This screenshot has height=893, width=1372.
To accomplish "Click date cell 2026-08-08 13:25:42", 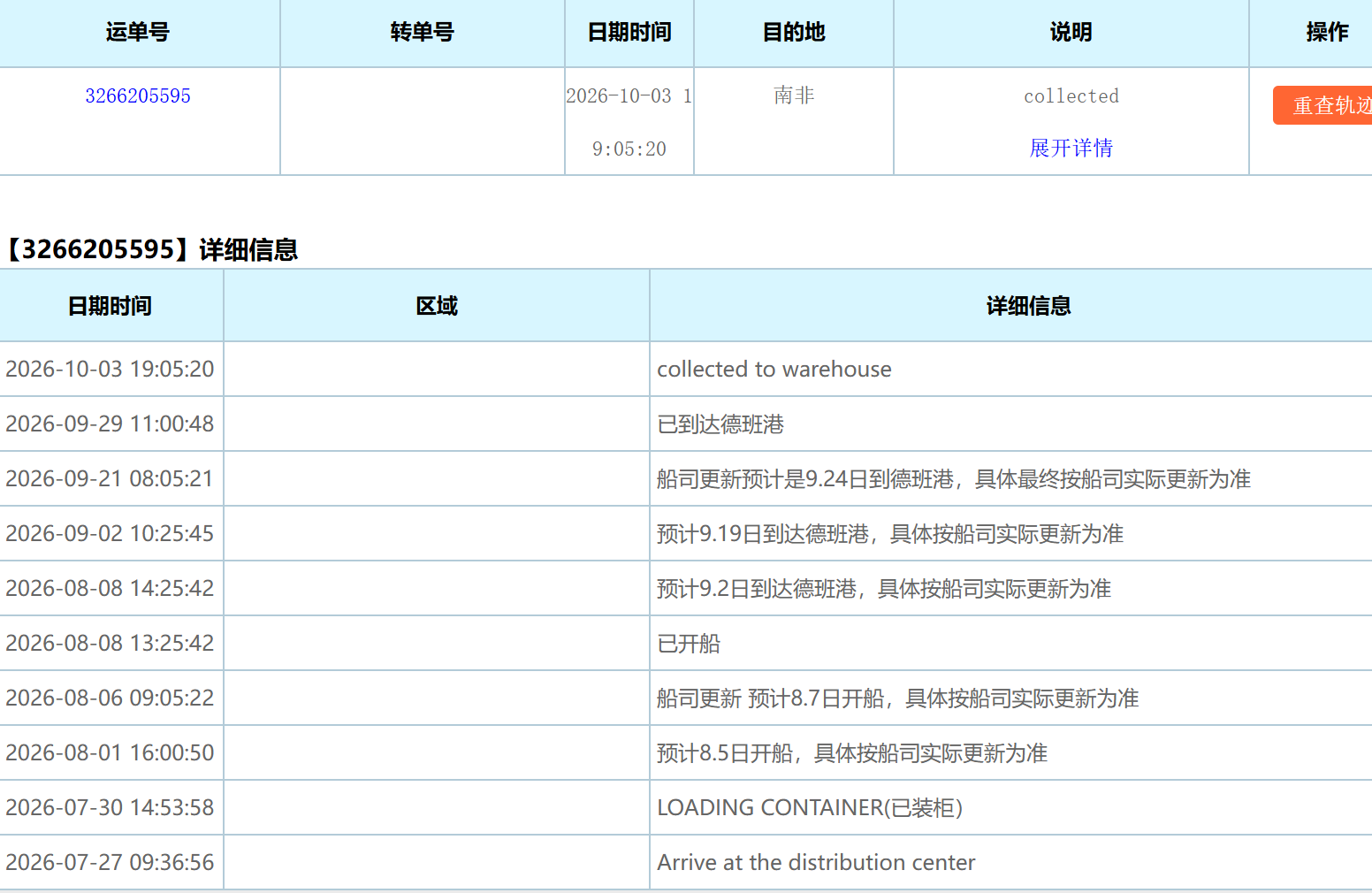I will [111, 643].
